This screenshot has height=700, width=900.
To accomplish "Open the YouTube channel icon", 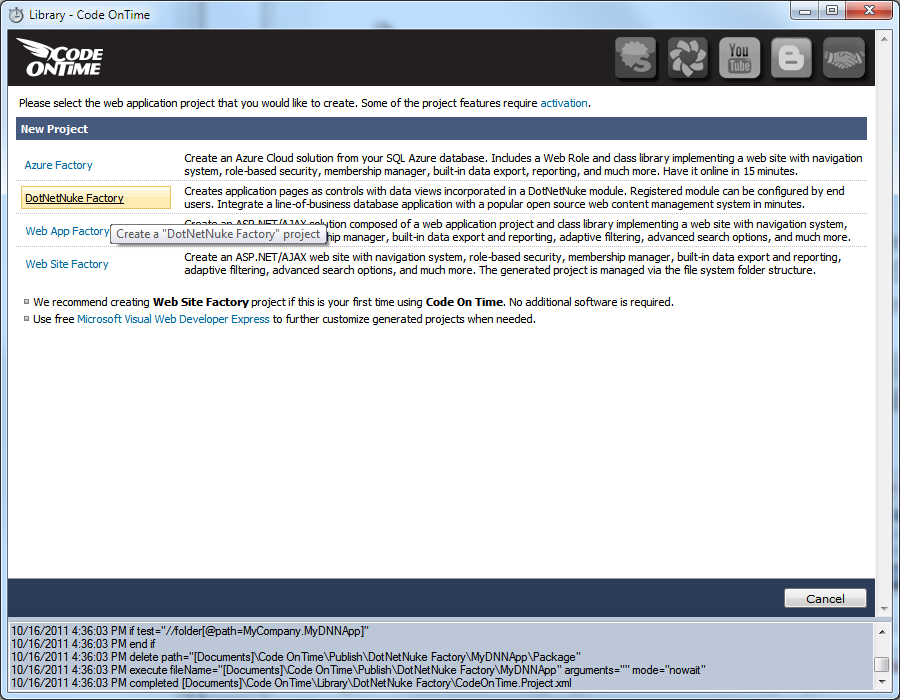I will 739,59.
